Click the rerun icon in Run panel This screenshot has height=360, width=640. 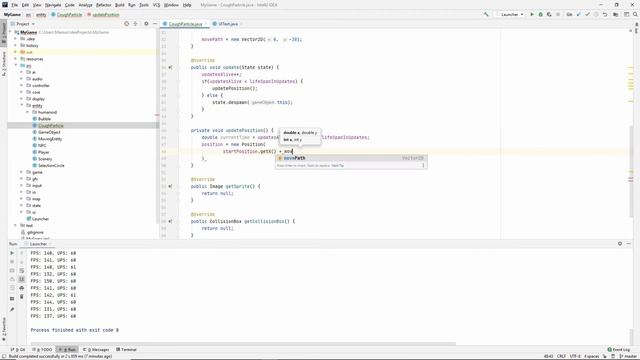click(x=12, y=253)
